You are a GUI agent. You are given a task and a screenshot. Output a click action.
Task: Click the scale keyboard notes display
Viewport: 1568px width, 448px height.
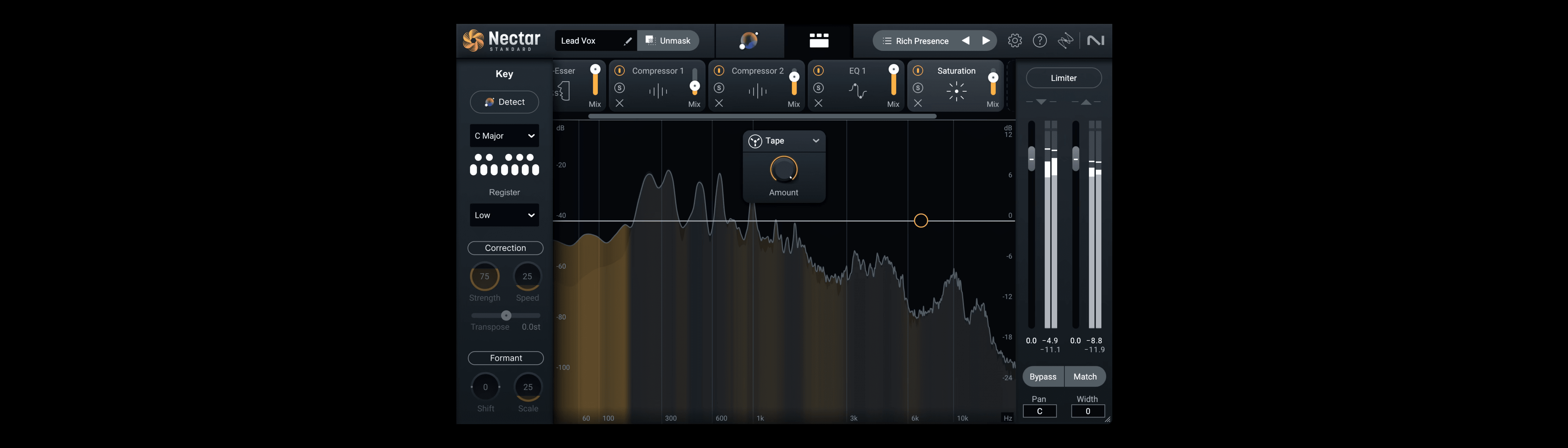[505, 165]
